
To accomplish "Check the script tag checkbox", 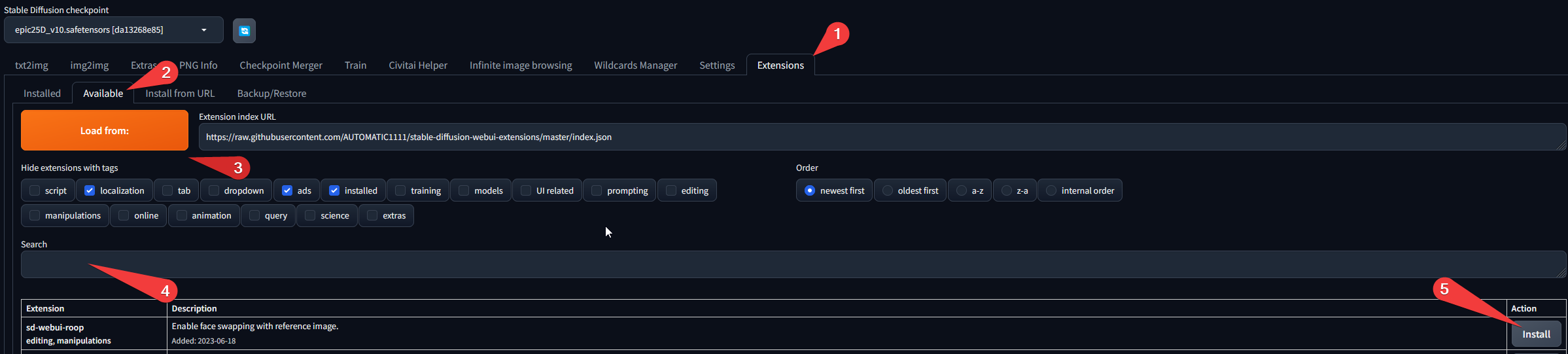I will [x=35, y=190].
